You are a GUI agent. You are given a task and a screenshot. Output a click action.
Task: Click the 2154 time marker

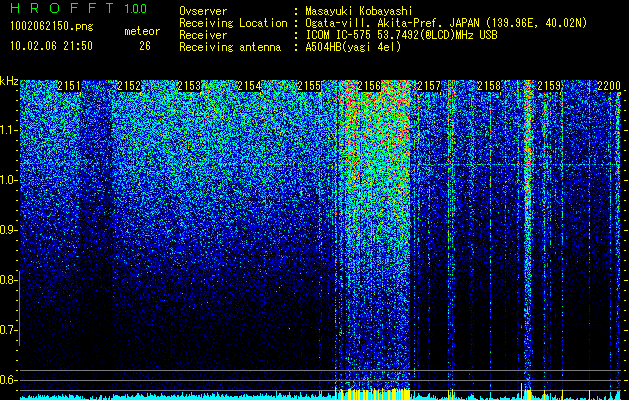[x=249, y=86]
